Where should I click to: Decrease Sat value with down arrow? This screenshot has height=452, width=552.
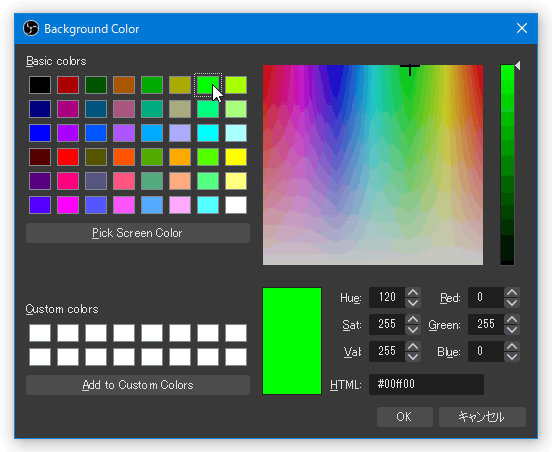(413, 330)
